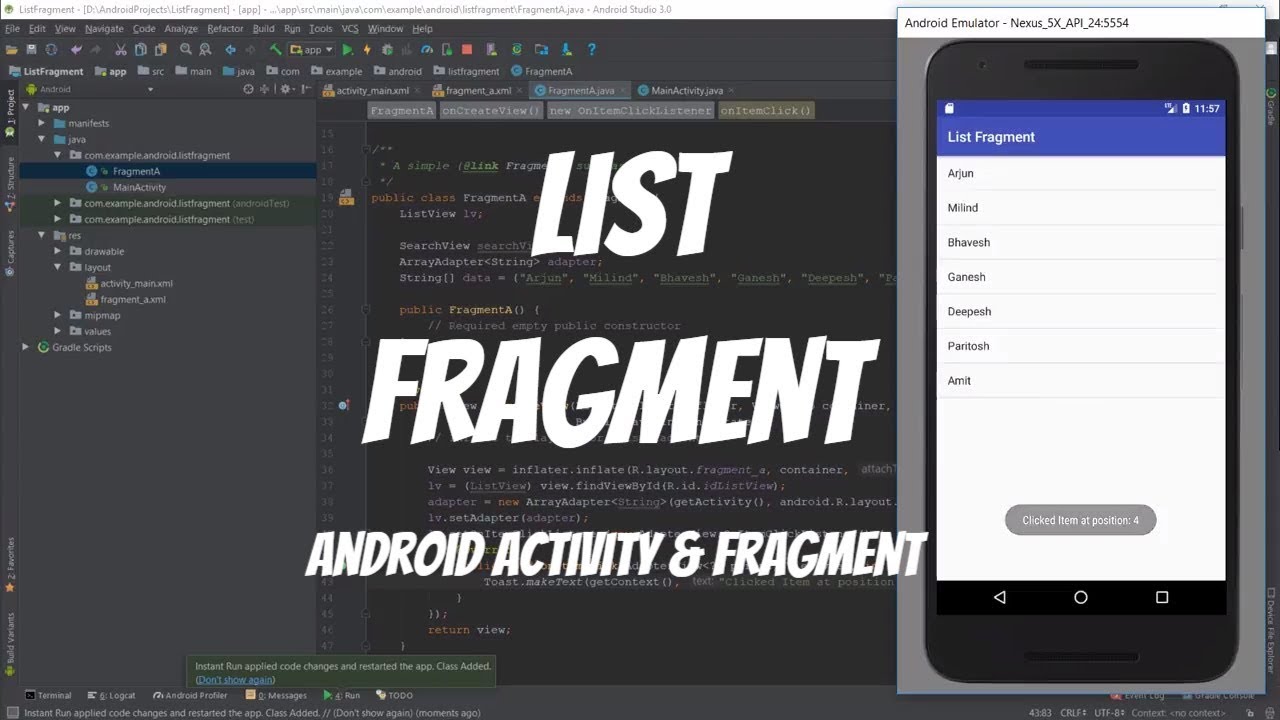Select fragment_a.xml in project tree

[133, 299]
